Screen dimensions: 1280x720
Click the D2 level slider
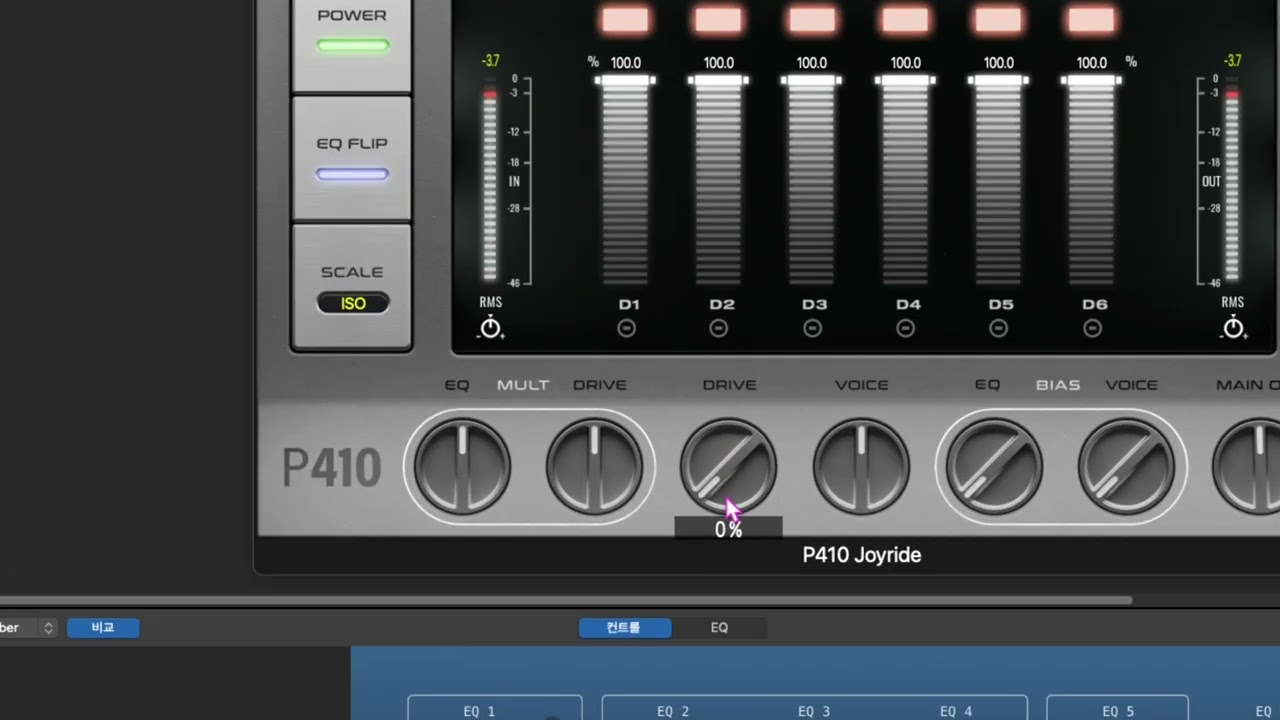pyautogui.click(x=719, y=181)
